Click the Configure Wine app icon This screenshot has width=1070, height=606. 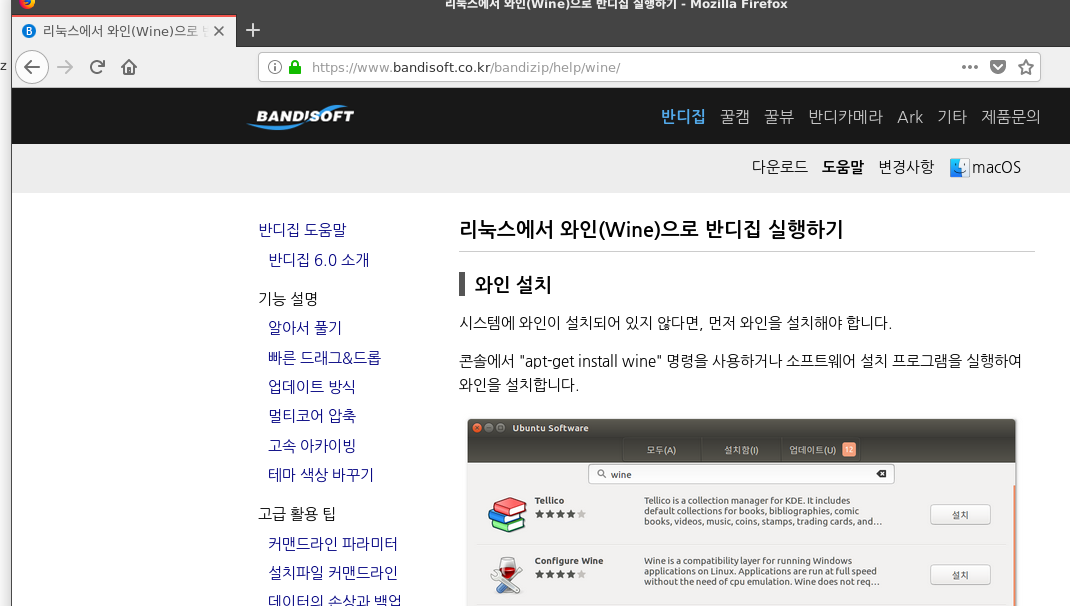507,574
